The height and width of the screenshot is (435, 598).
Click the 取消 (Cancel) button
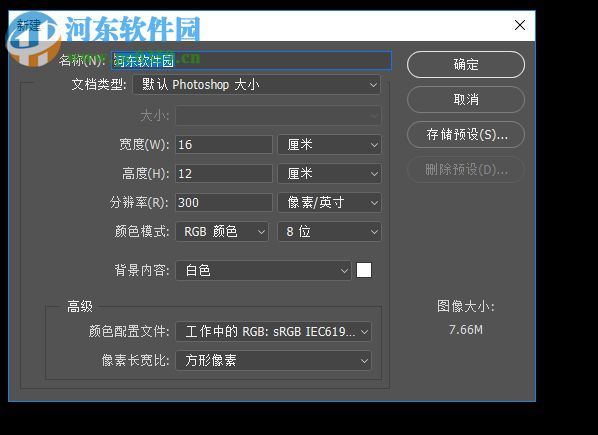[466, 100]
